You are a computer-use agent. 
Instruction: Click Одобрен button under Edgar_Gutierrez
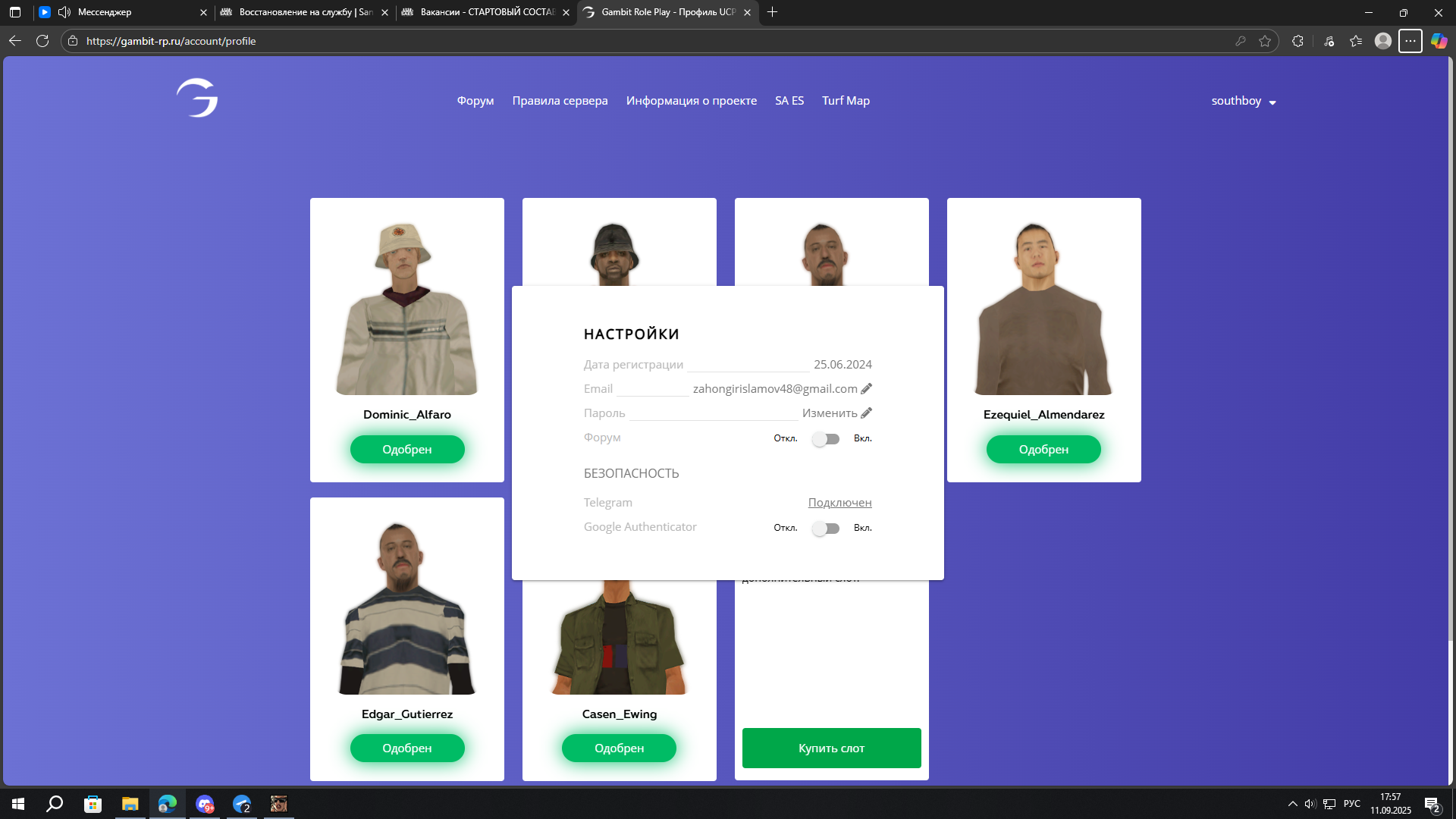click(407, 748)
